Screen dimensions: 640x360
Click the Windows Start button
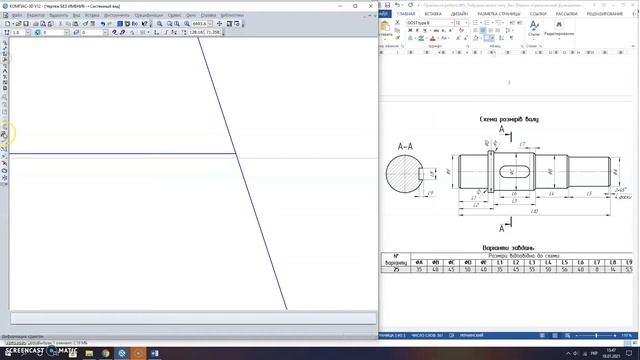coord(7,353)
